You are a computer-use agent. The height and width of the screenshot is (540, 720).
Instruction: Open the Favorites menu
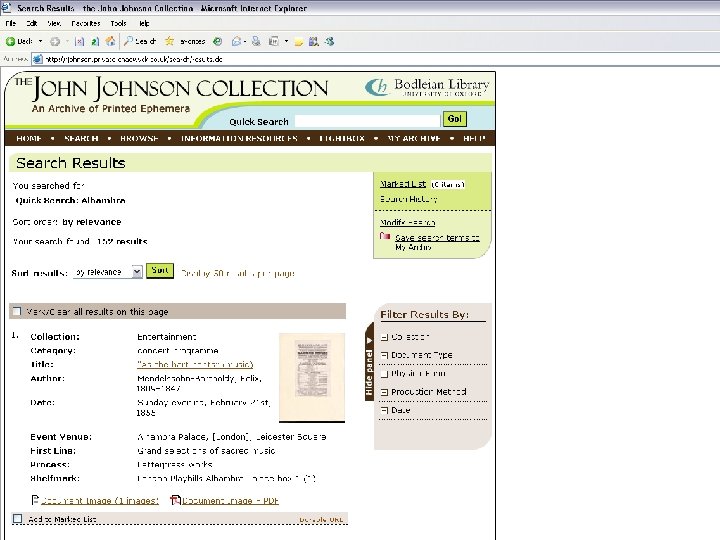click(x=86, y=23)
